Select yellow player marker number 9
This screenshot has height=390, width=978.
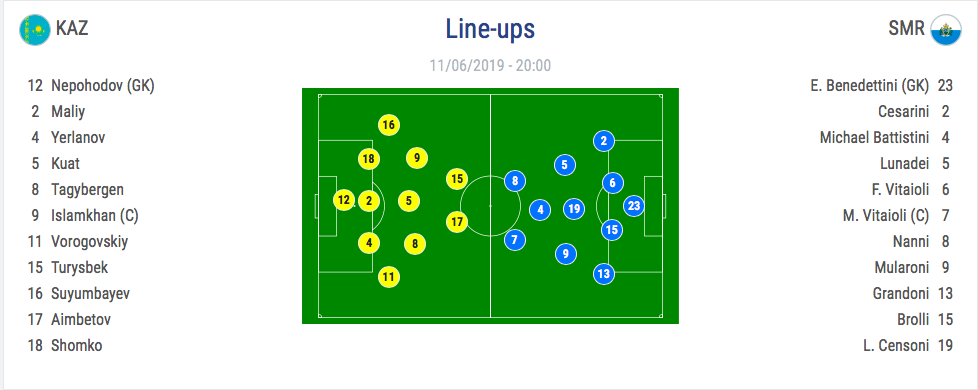(x=417, y=158)
